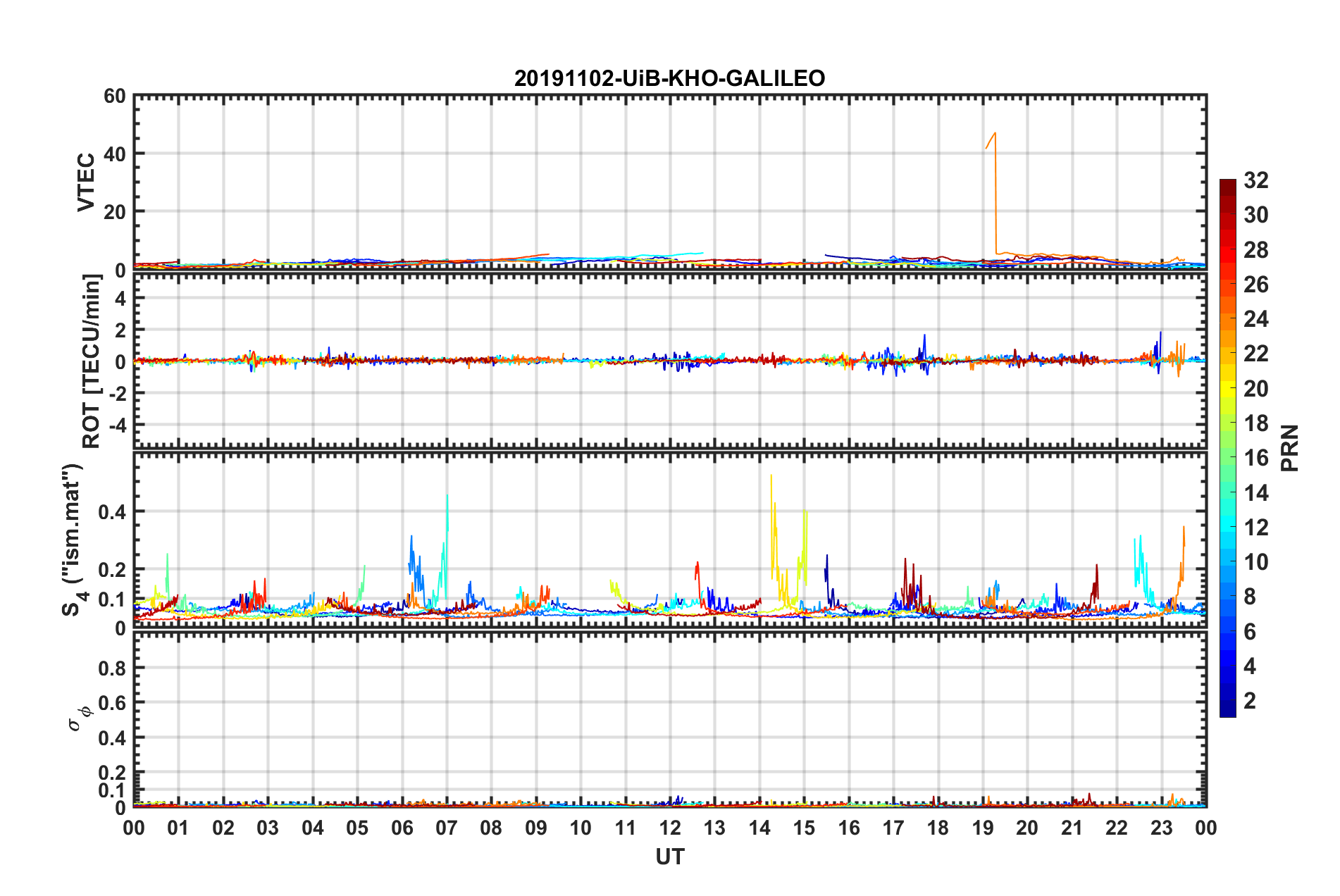
Task: Click the "PRN" colorbar label
Action: [1290, 448]
